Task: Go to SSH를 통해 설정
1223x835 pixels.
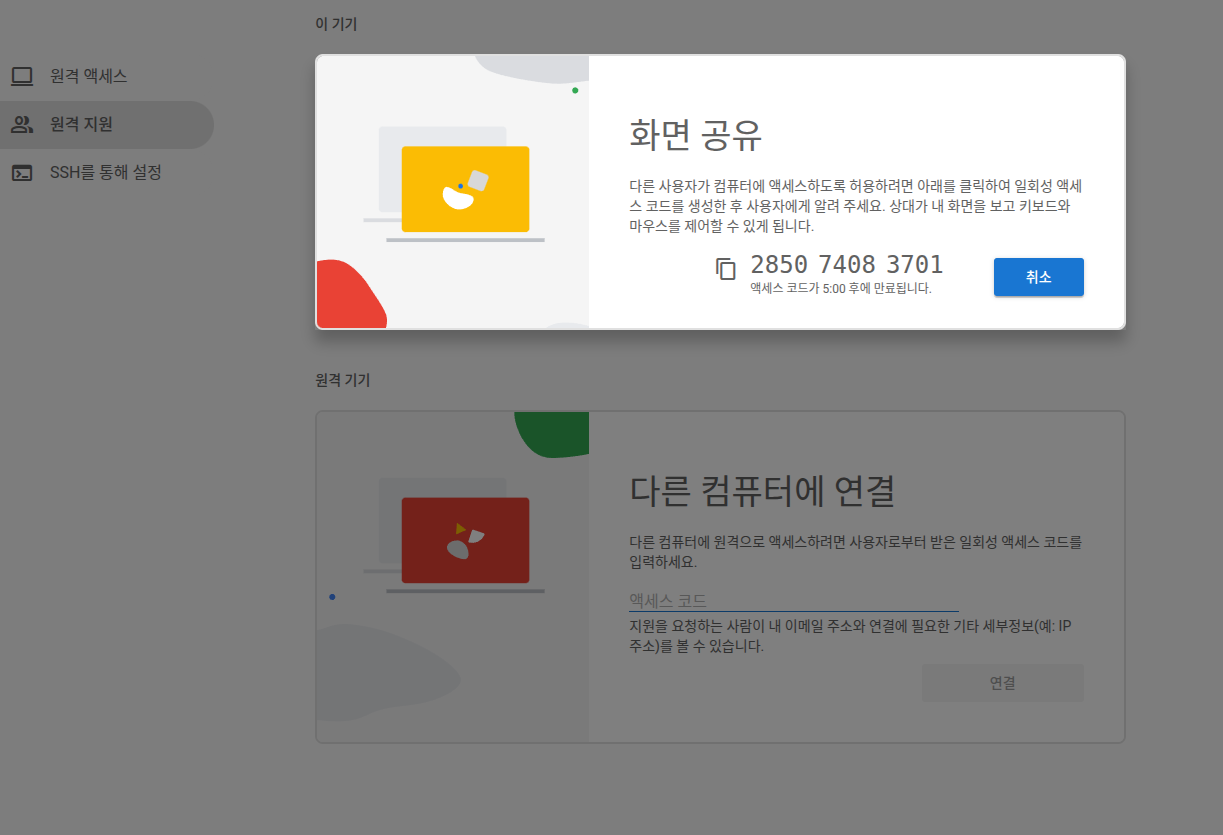Action: [107, 173]
